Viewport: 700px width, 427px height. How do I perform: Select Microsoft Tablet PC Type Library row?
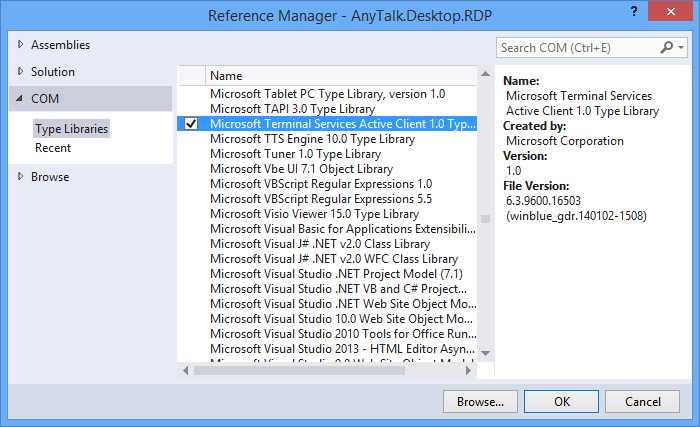[327, 94]
